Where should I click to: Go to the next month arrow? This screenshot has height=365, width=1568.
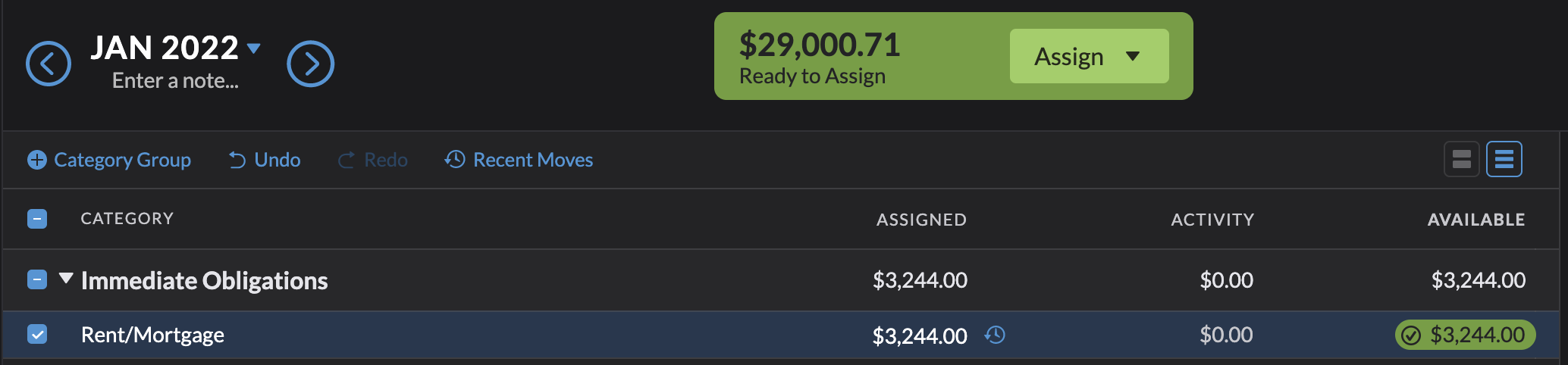click(x=310, y=64)
